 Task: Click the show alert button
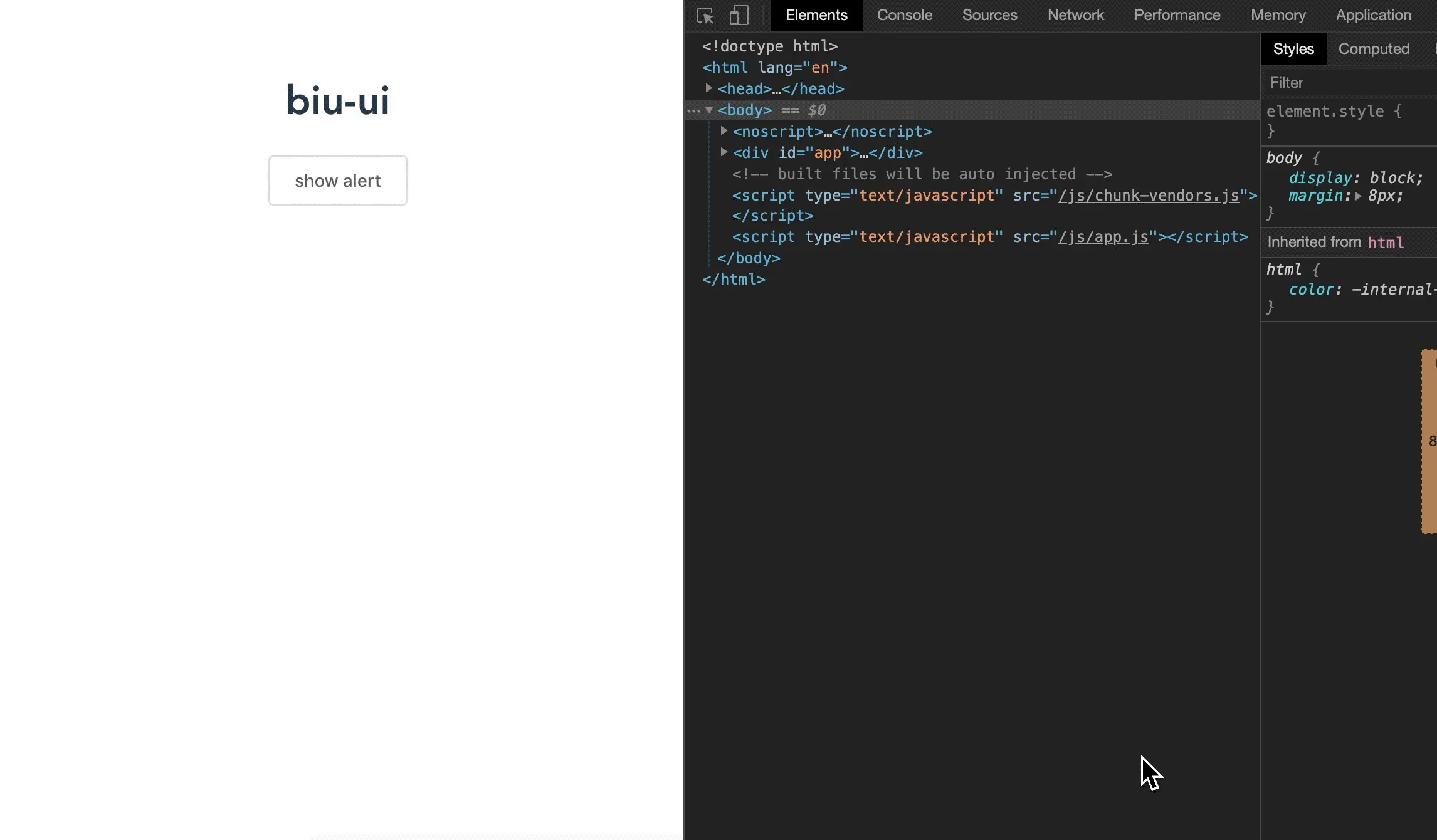point(337,181)
